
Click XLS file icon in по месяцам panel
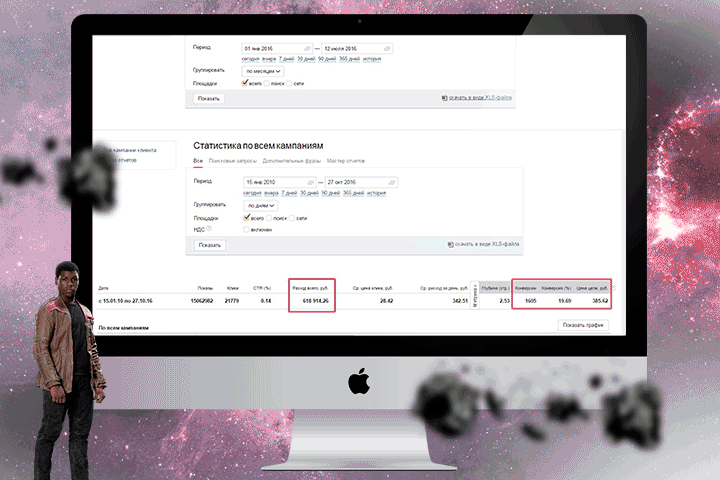pyautogui.click(x=444, y=98)
